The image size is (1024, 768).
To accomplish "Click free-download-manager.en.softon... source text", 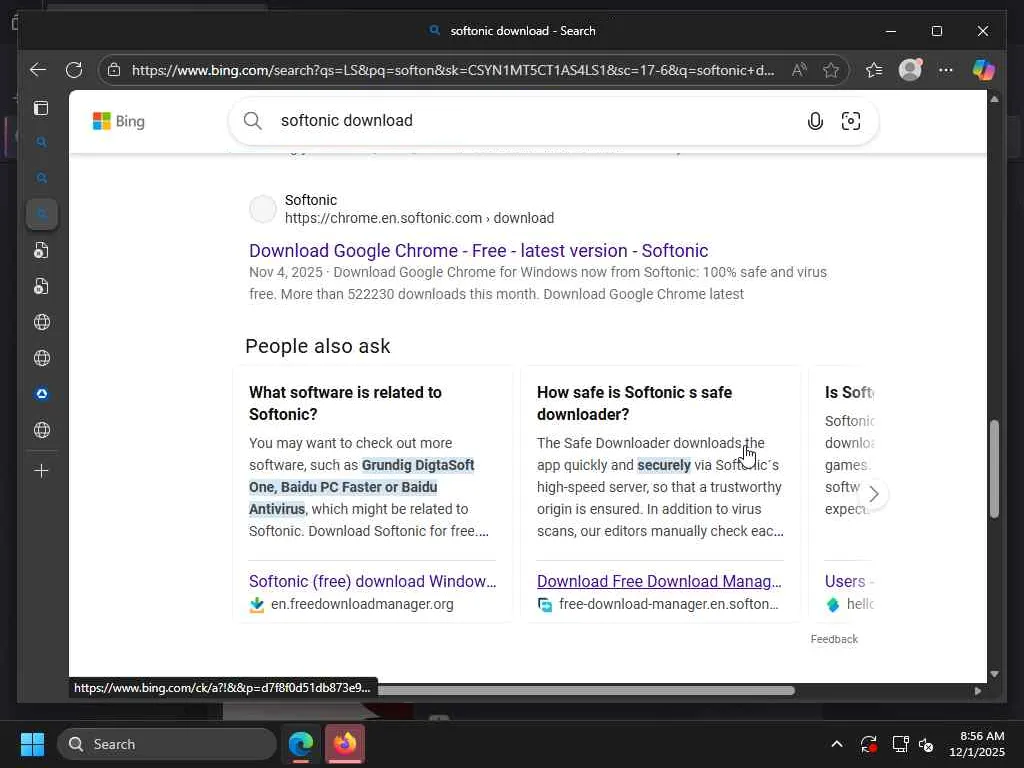I will point(669,604).
